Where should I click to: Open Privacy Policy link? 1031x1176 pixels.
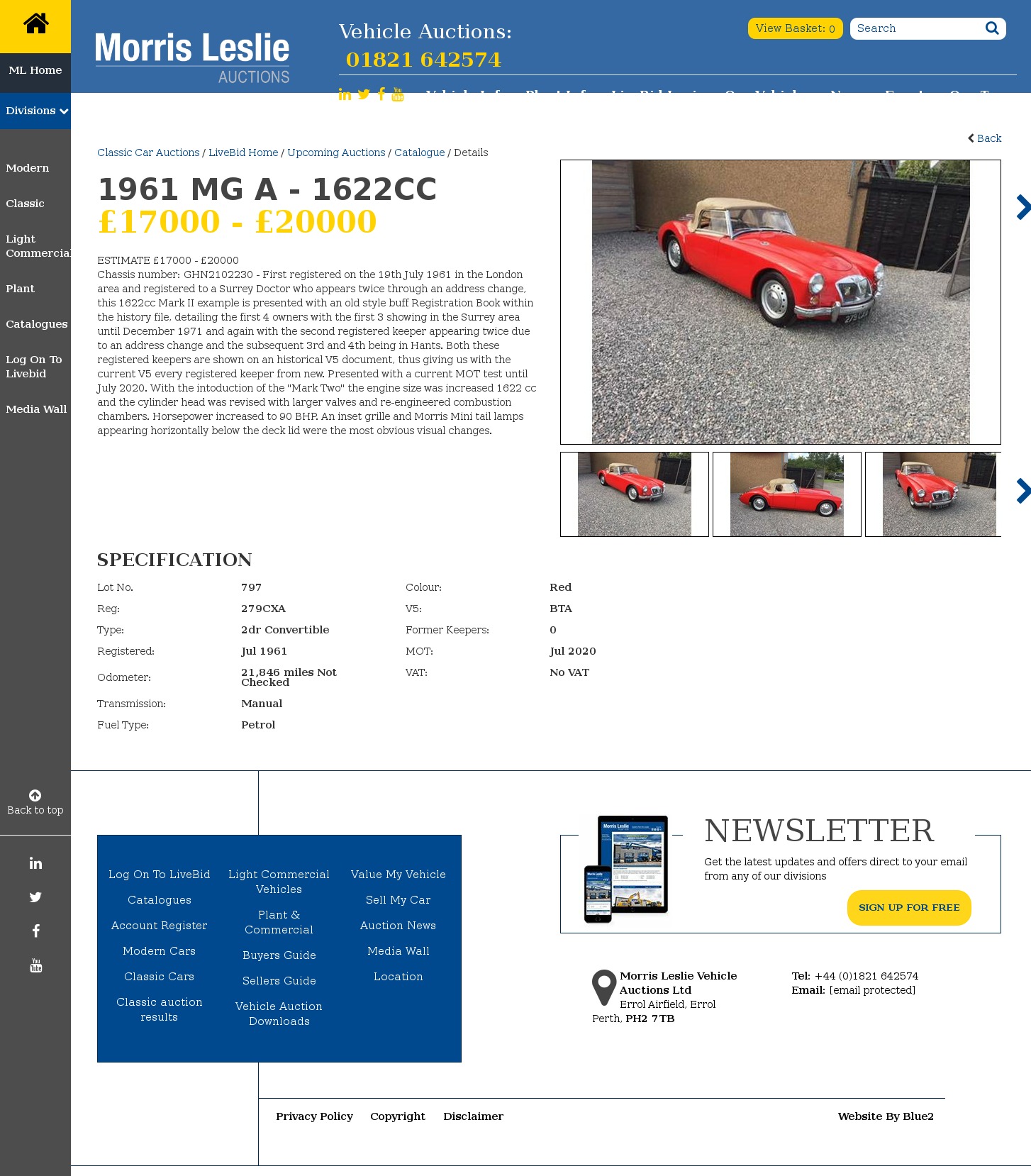point(315,1116)
